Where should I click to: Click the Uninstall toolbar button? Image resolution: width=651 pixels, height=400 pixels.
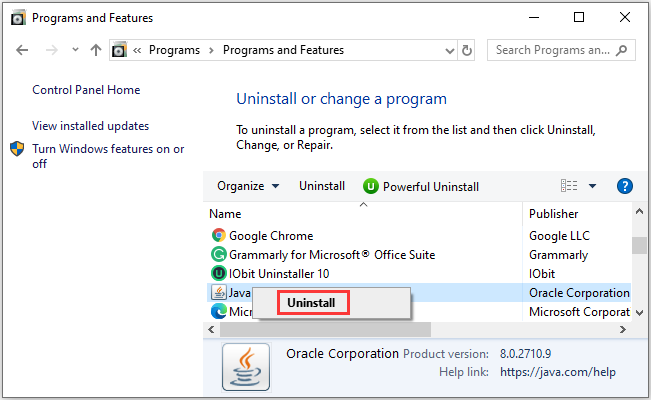tap(322, 186)
